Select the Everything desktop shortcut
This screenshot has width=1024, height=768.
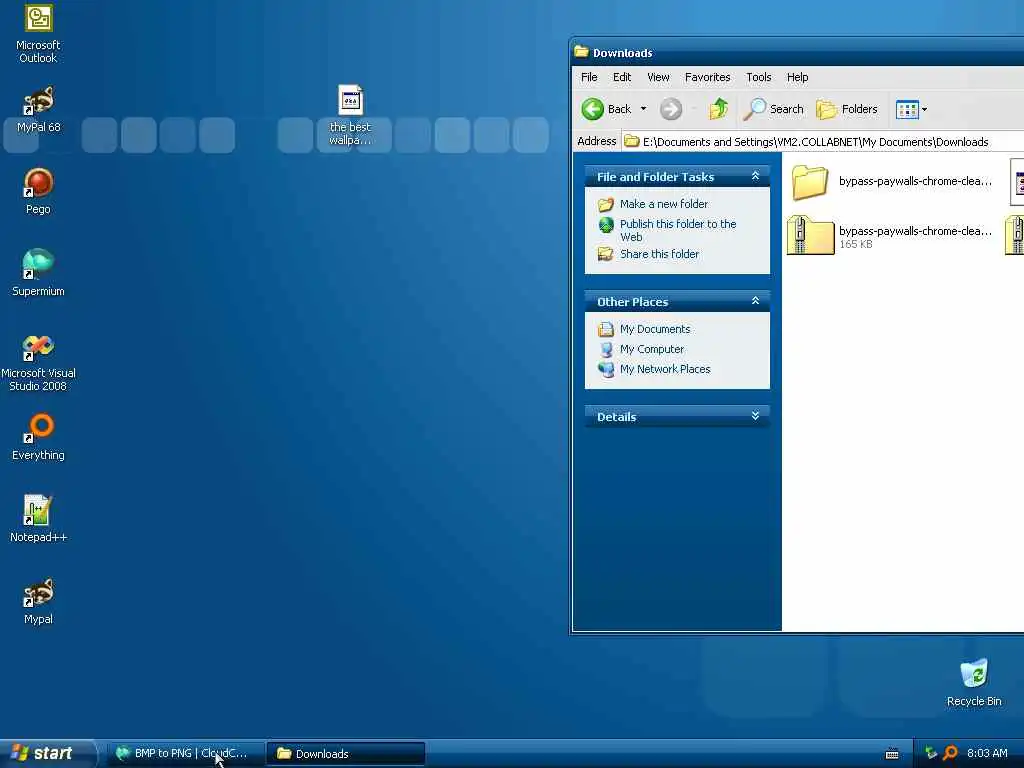38,437
